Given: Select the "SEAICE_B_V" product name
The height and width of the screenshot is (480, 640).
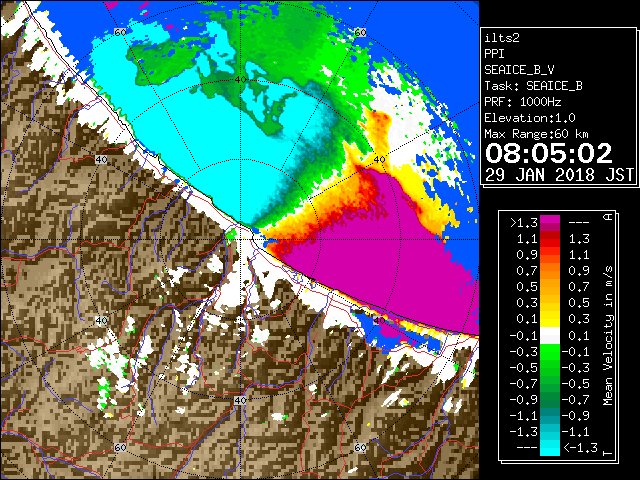Looking at the screenshot, I should [519, 70].
